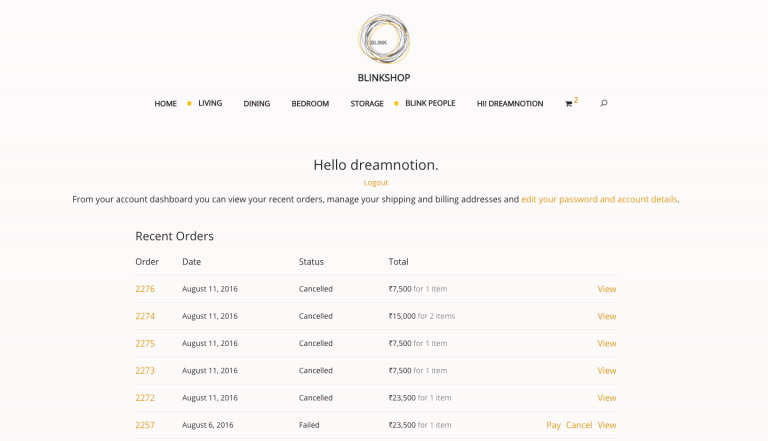The image size is (768, 441).
Task: Open order number 2273
Action: 145,371
